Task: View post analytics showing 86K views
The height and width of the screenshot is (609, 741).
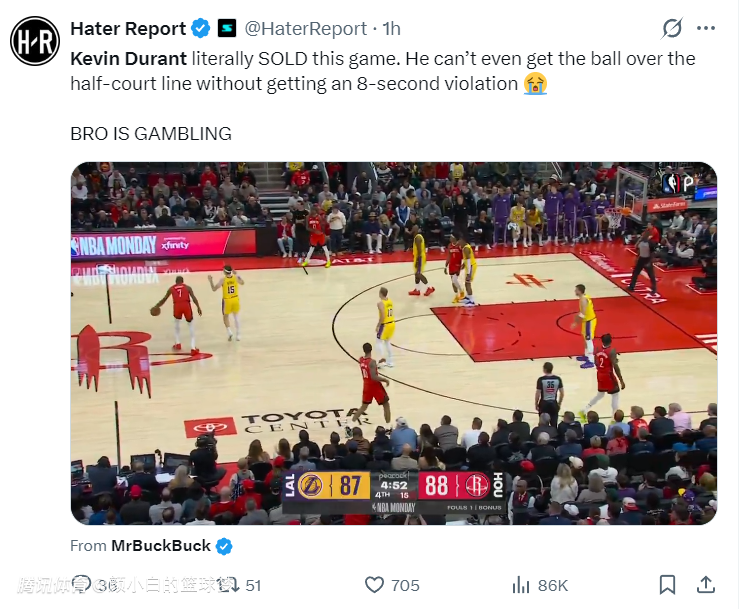Action: [x=540, y=585]
